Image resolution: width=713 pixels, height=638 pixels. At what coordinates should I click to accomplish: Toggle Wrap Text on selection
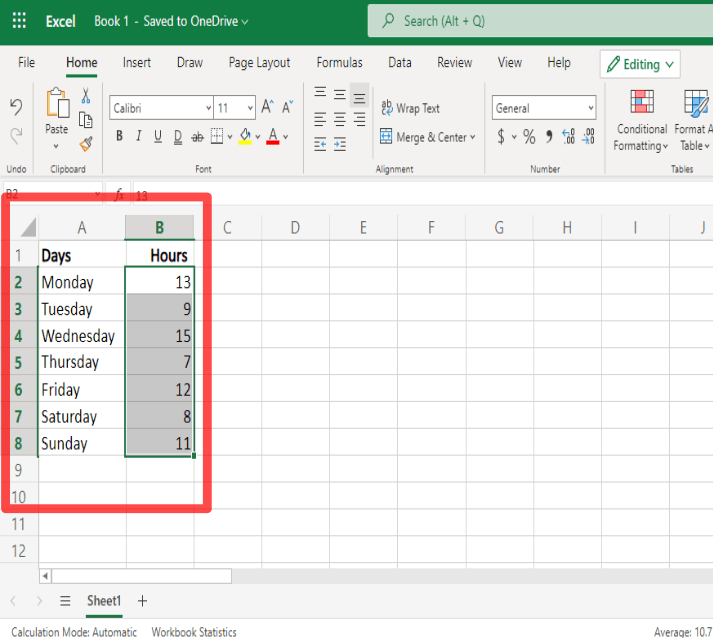point(411,108)
